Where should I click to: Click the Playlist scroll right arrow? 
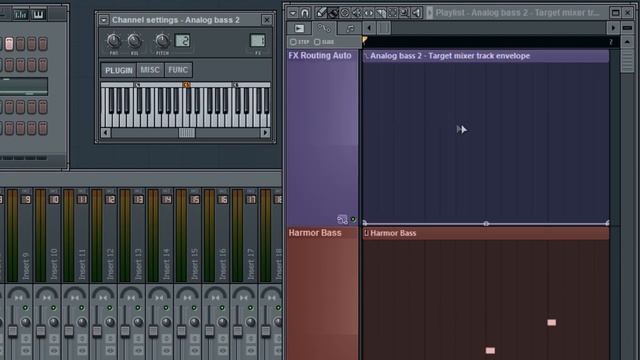click(613, 28)
